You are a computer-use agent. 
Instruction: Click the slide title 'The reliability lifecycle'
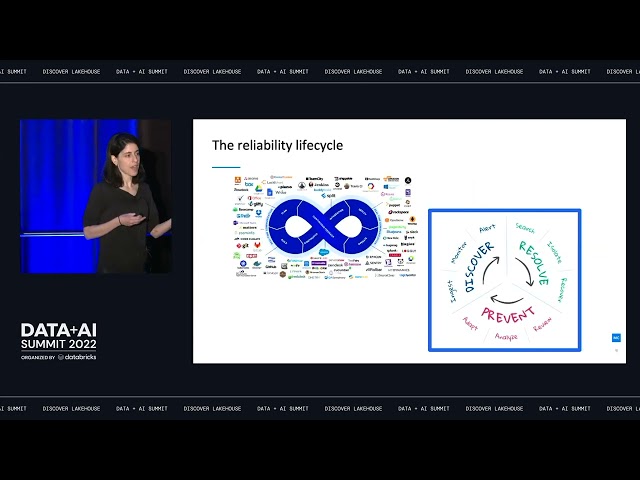point(277,145)
